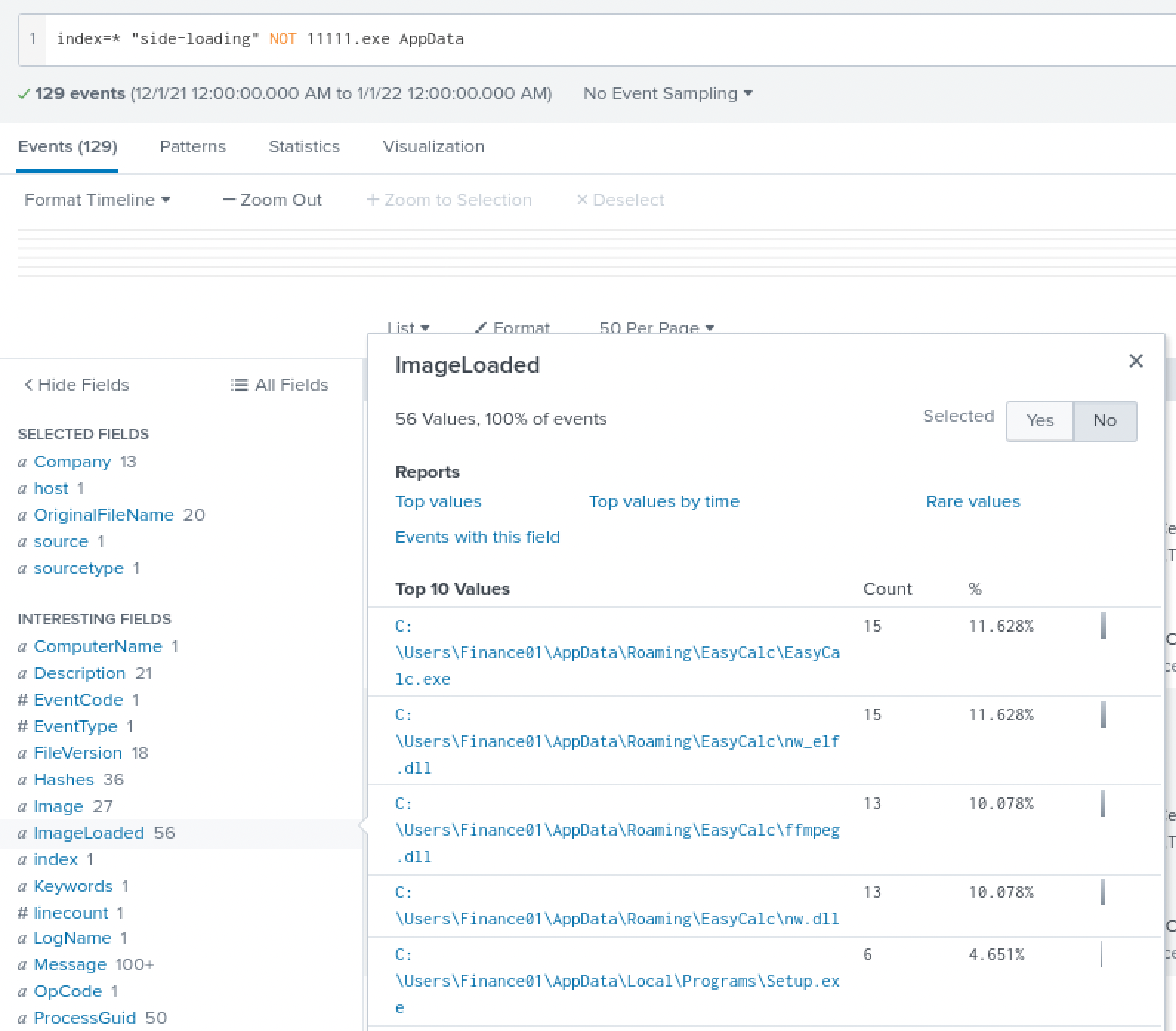Select the Hashes field
The width and height of the screenshot is (1176, 1031).
coord(64,780)
